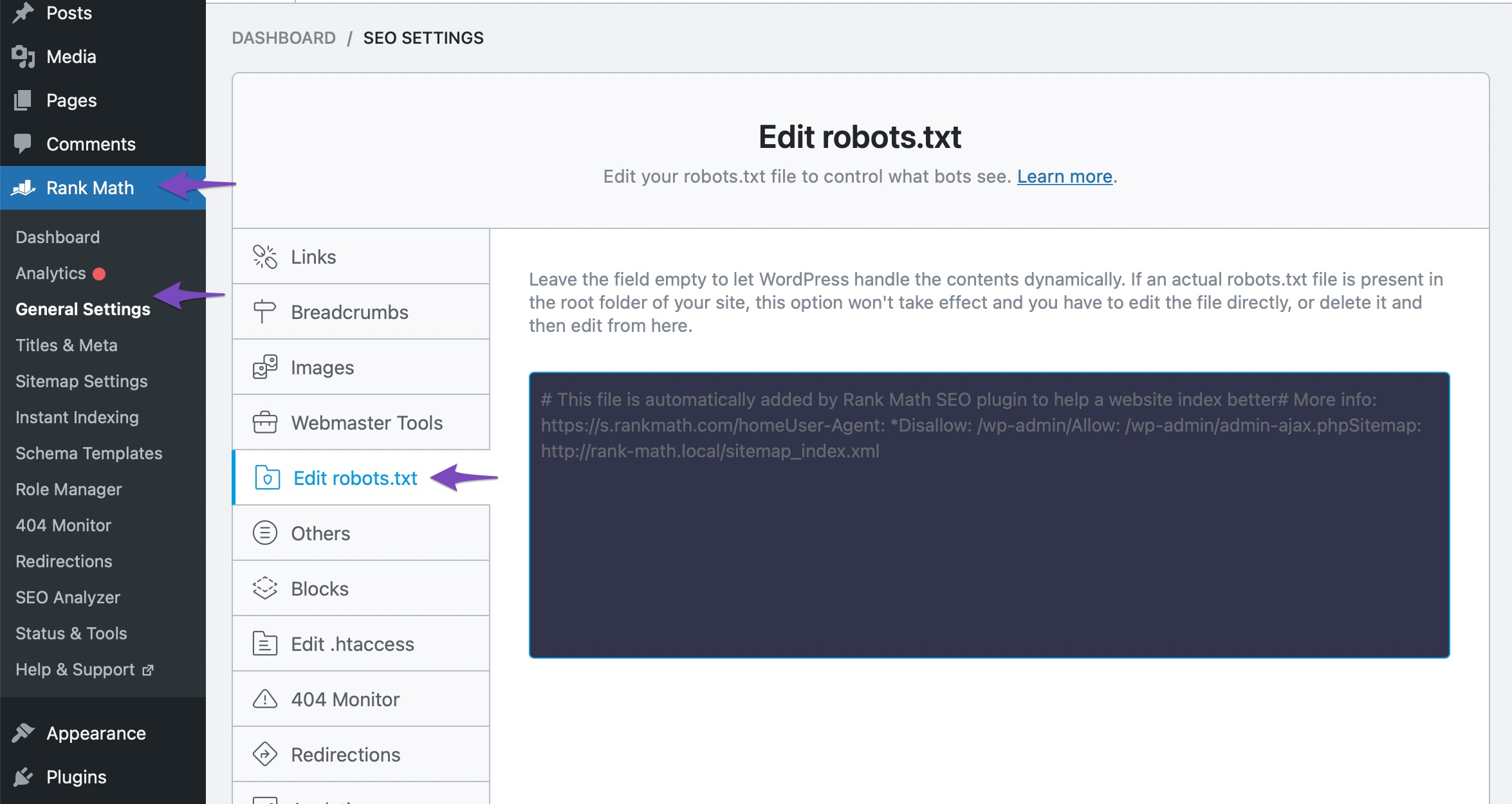1512x804 pixels.
Task: Open Sitemap Settings submenu
Action: coord(82,381)
